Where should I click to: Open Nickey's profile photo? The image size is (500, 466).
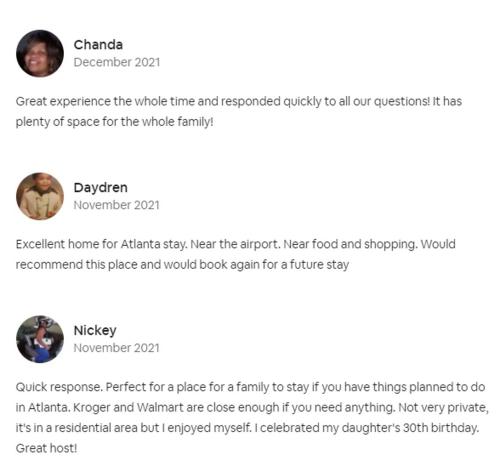point(40,339)
